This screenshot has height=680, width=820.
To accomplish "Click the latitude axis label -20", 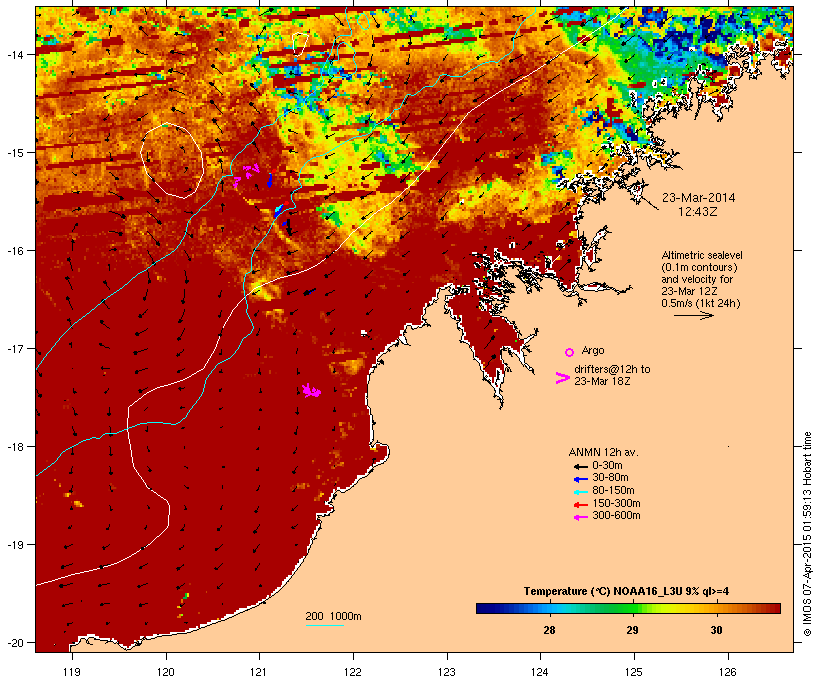I will (x=15, y=643).
